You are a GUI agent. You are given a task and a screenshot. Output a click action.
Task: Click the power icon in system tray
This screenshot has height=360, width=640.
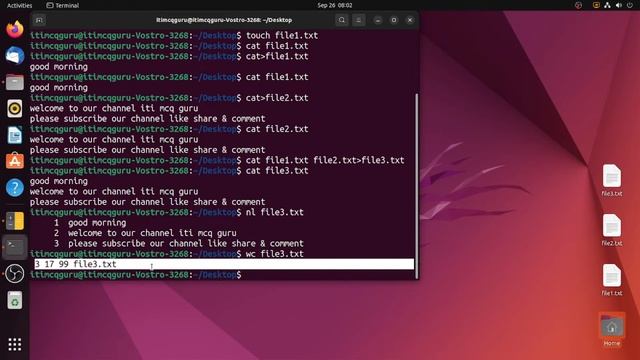coord(630,5)
